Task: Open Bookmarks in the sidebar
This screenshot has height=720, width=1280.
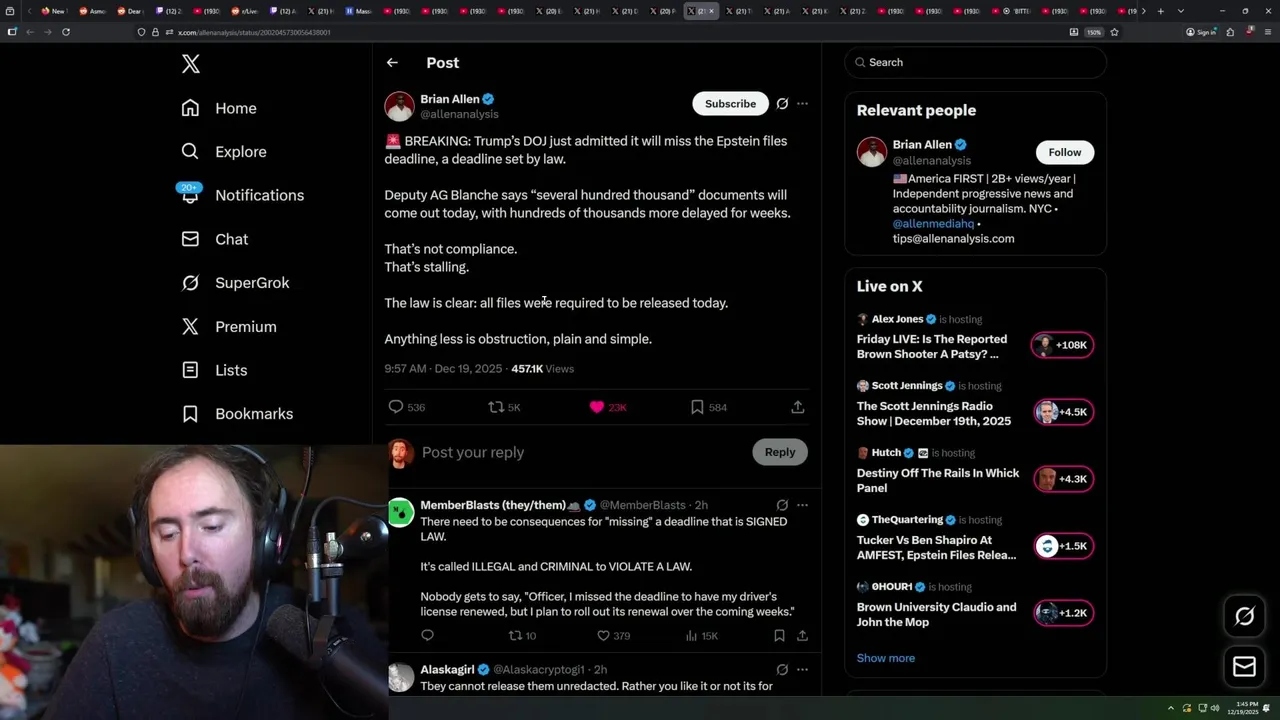Action: pyautogui.click(x=237, y=414)
